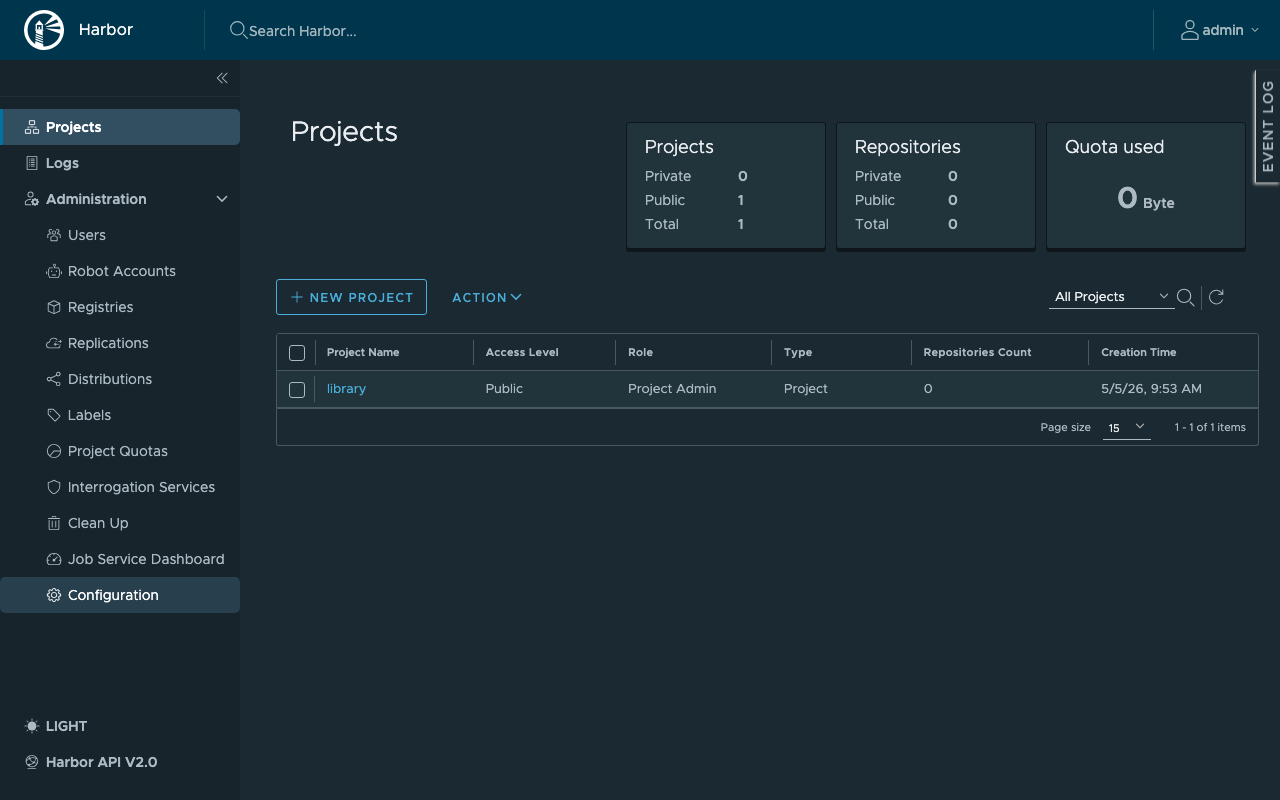Viewport: 1280px width, 800px height.
Task: Open the admin account dropdown
Action: [x=1219, y=30]
